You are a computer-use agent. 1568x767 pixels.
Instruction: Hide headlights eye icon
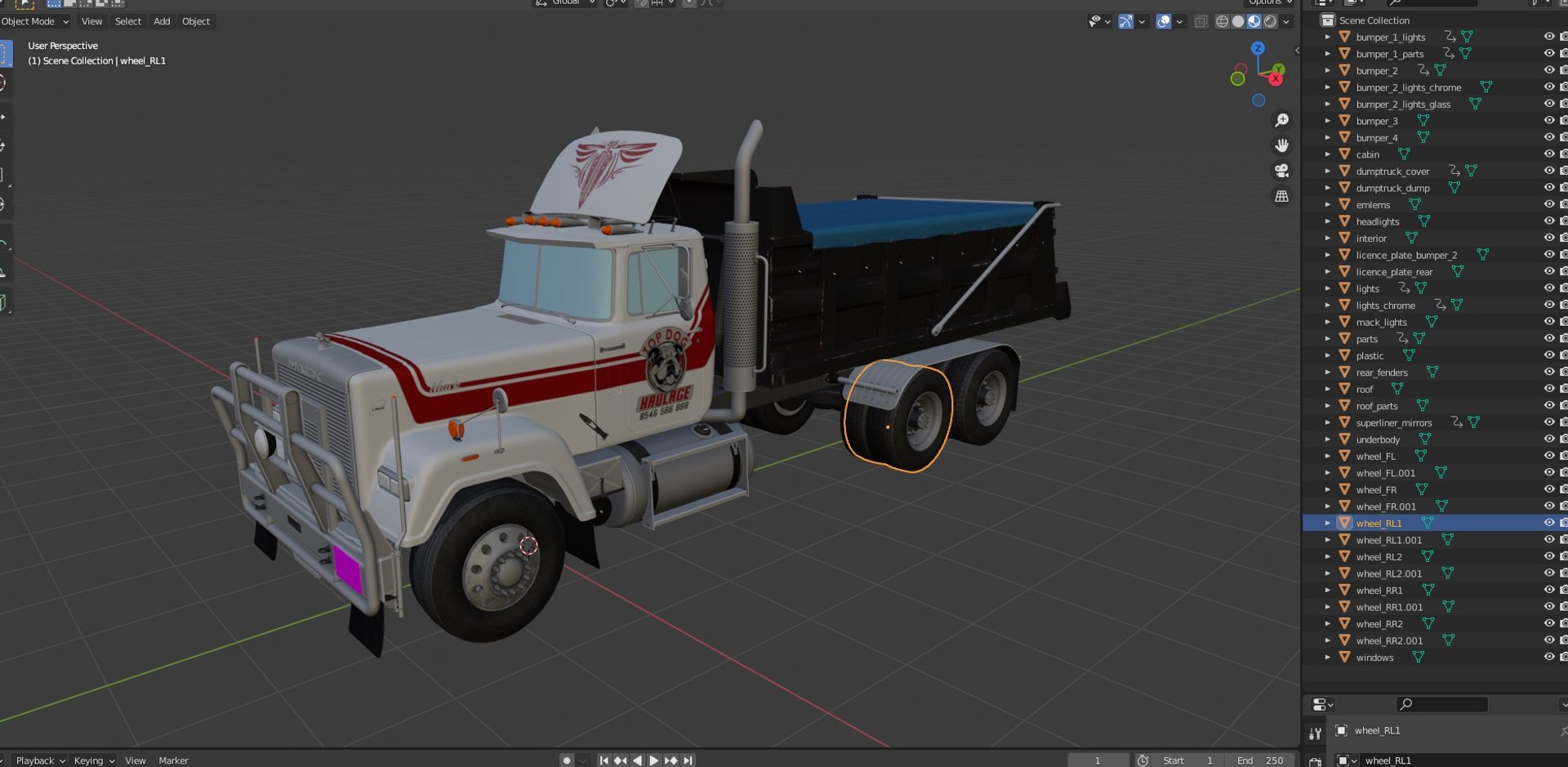tap(1549, 221)
